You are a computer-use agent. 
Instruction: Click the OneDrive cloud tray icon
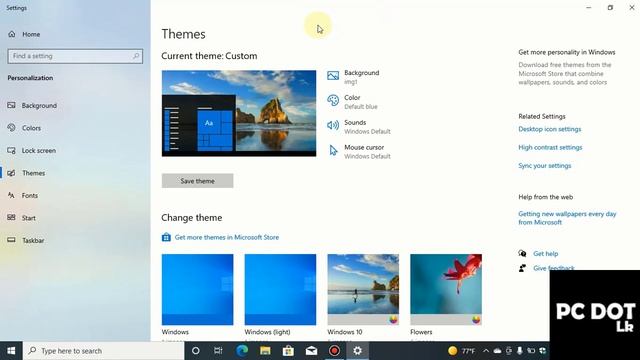(x=497, y=351)
